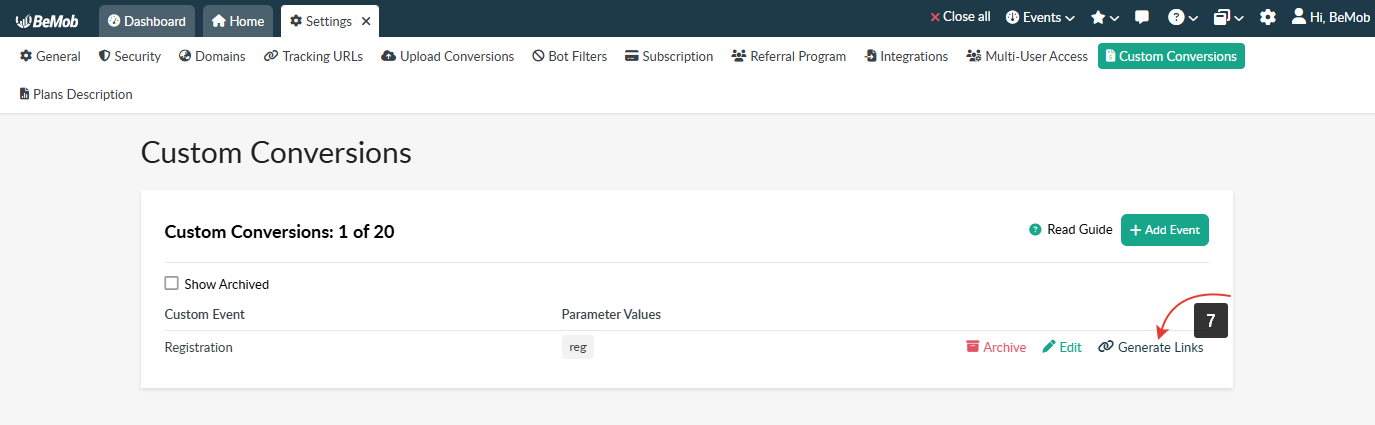Open the chat messages icon
Image resolution: width=1375 pixels, height=425 pixels.
click(x=1142, y=17)
